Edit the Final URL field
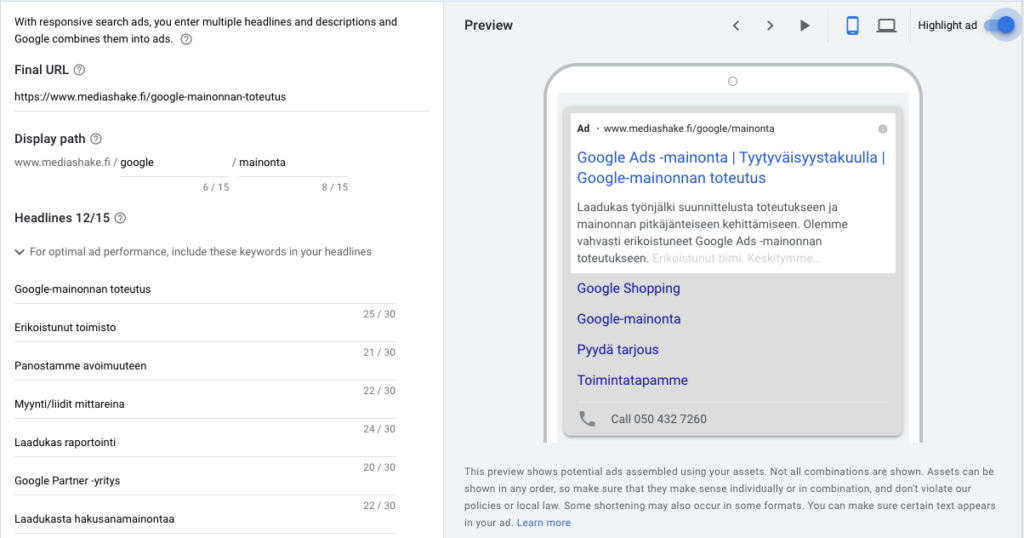This screenshot has height=538, width=1024. [221, 97]
